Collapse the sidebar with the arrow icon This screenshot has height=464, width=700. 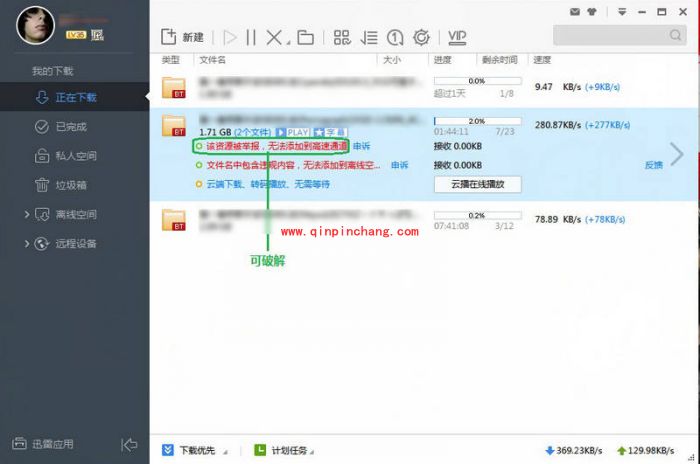pos(129,444)
